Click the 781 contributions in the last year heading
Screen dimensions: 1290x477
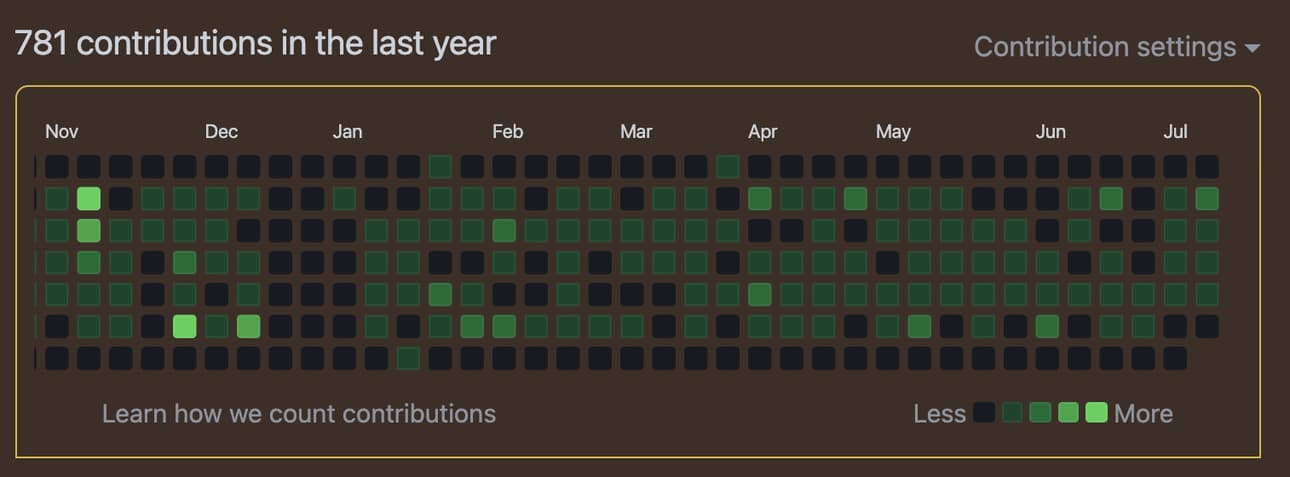point(255,44)
